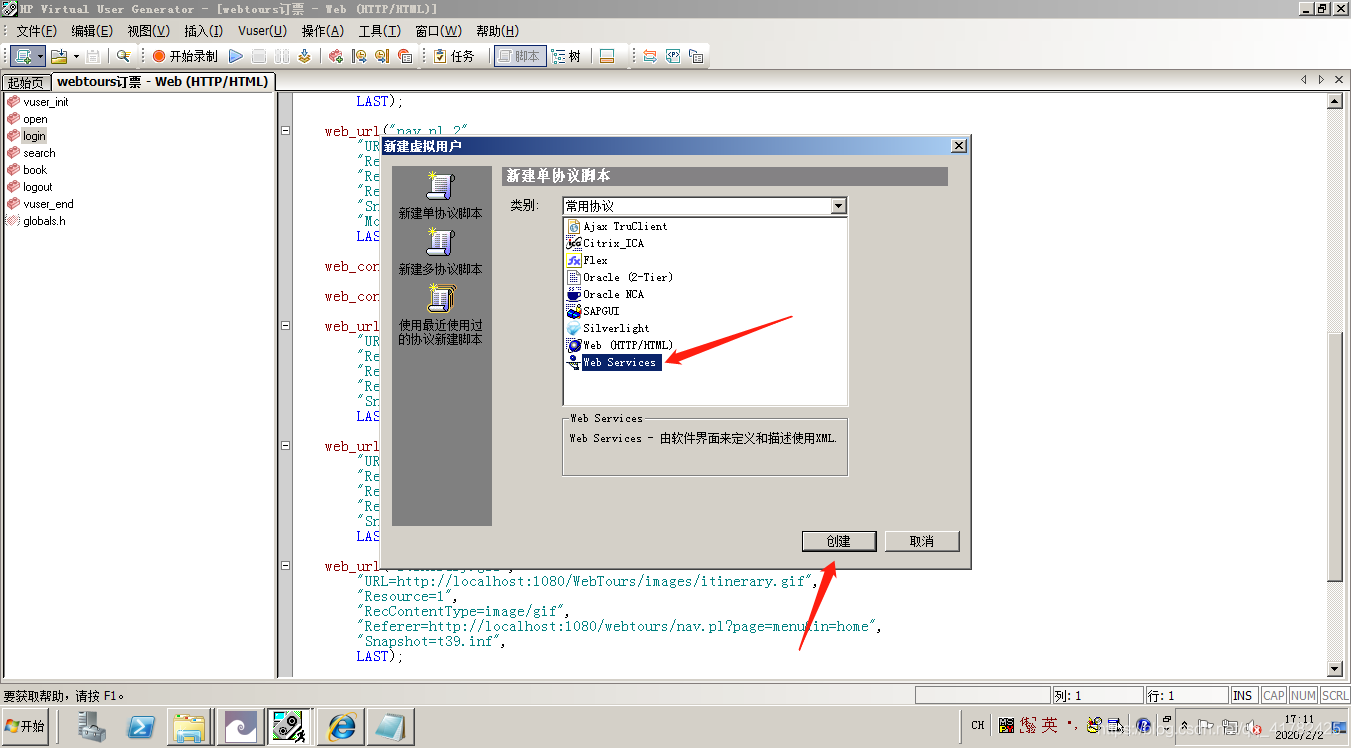This screenshot has width=1351, height=748.
Task: Choose Web Services protocol
Action: (x=619, y=362)
